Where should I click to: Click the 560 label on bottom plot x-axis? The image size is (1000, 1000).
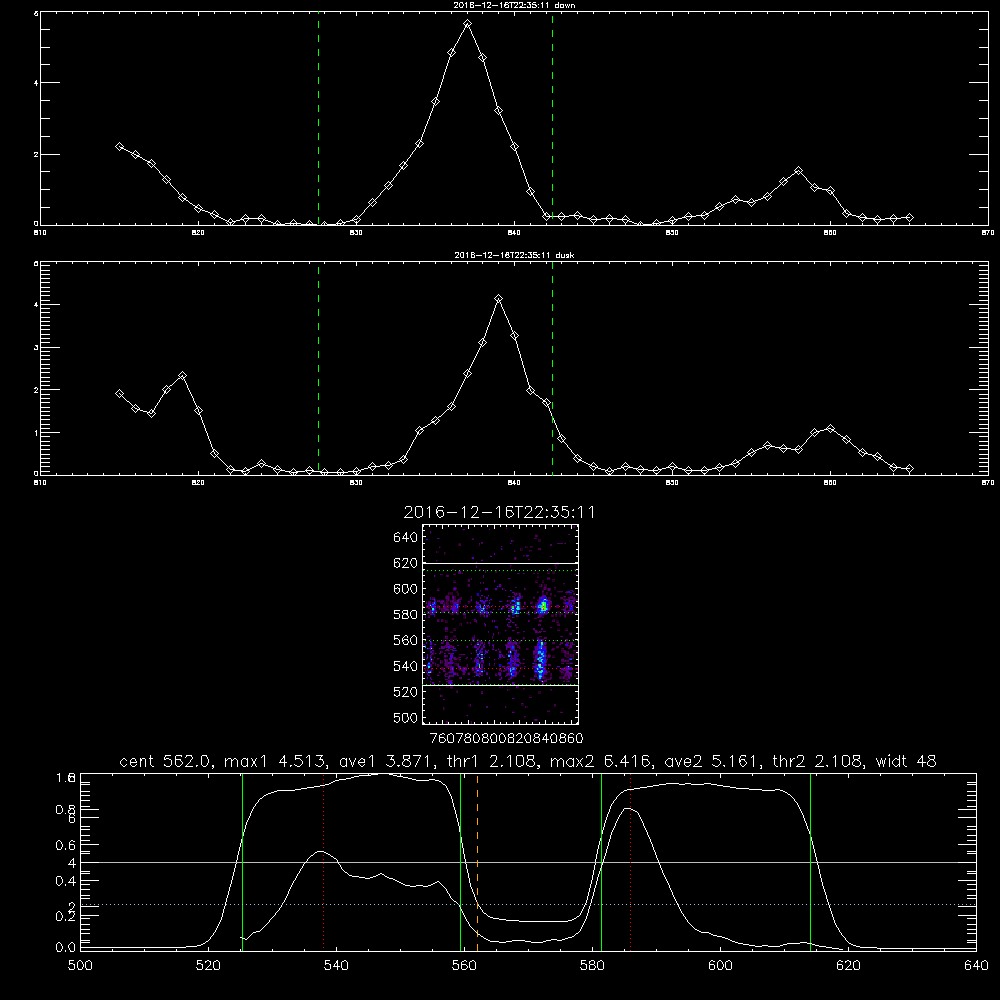click(x=464, y=966)
